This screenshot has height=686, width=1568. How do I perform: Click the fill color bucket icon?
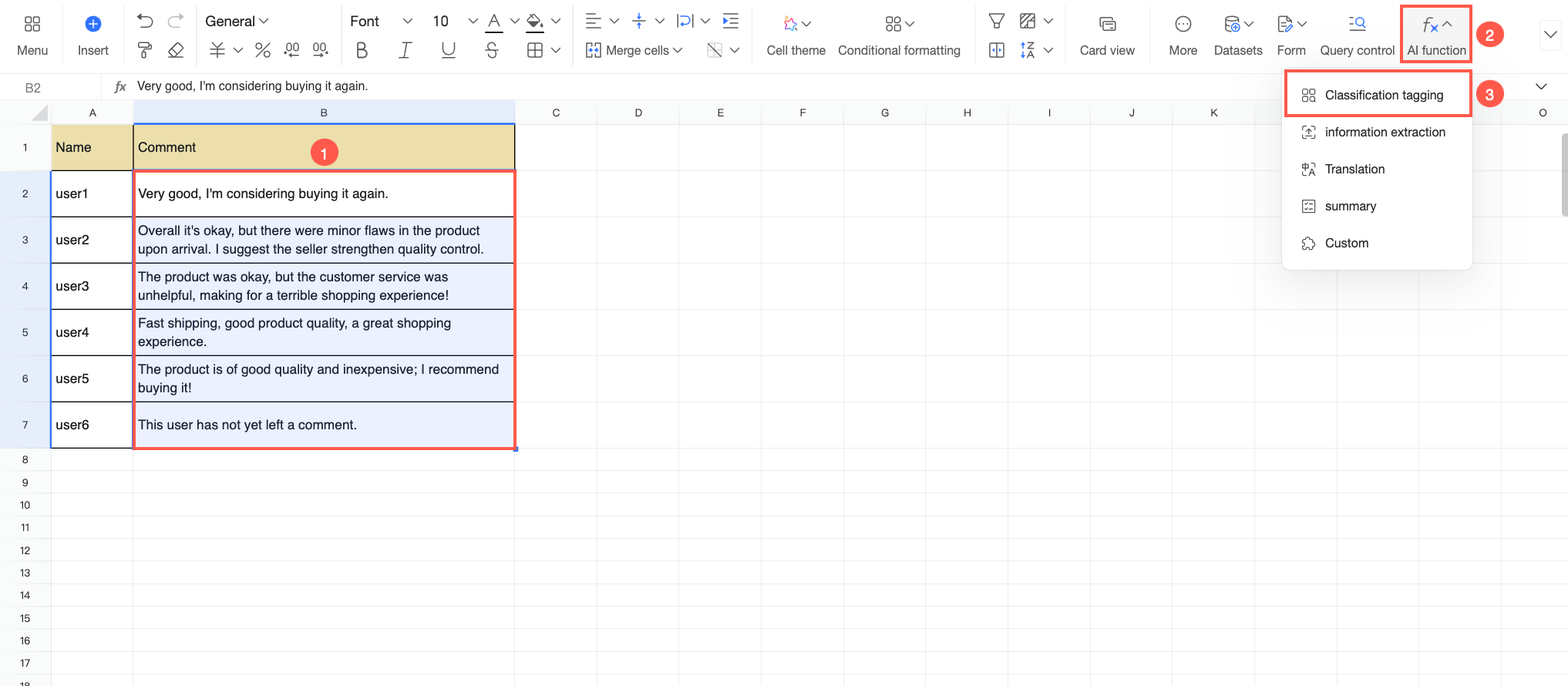tap(534, 22)
